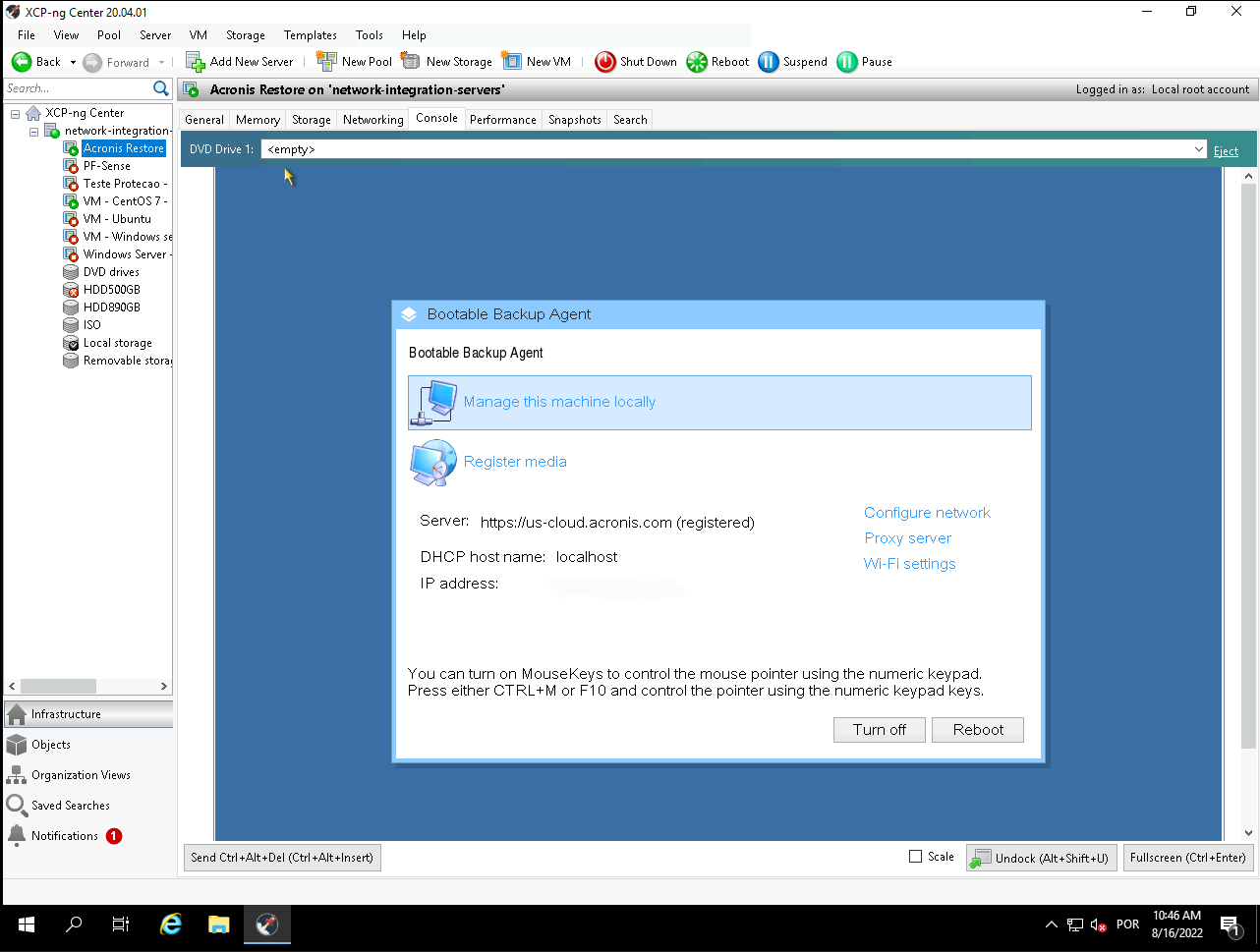Open the New Pool wizard icon
This screenshot has width=1260, height=952.
(x=326, y=62)
